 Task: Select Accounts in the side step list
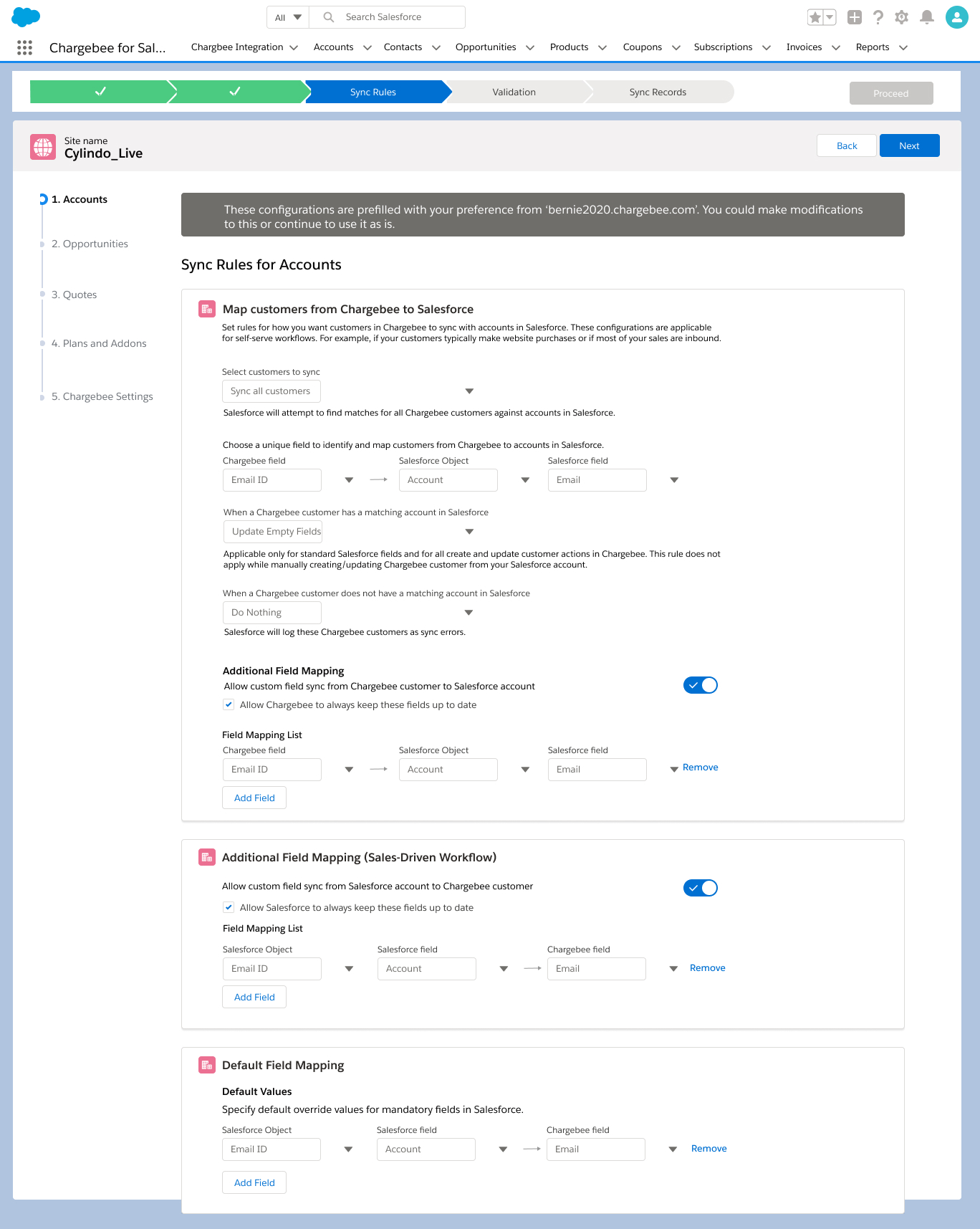[x=80, y=199]
